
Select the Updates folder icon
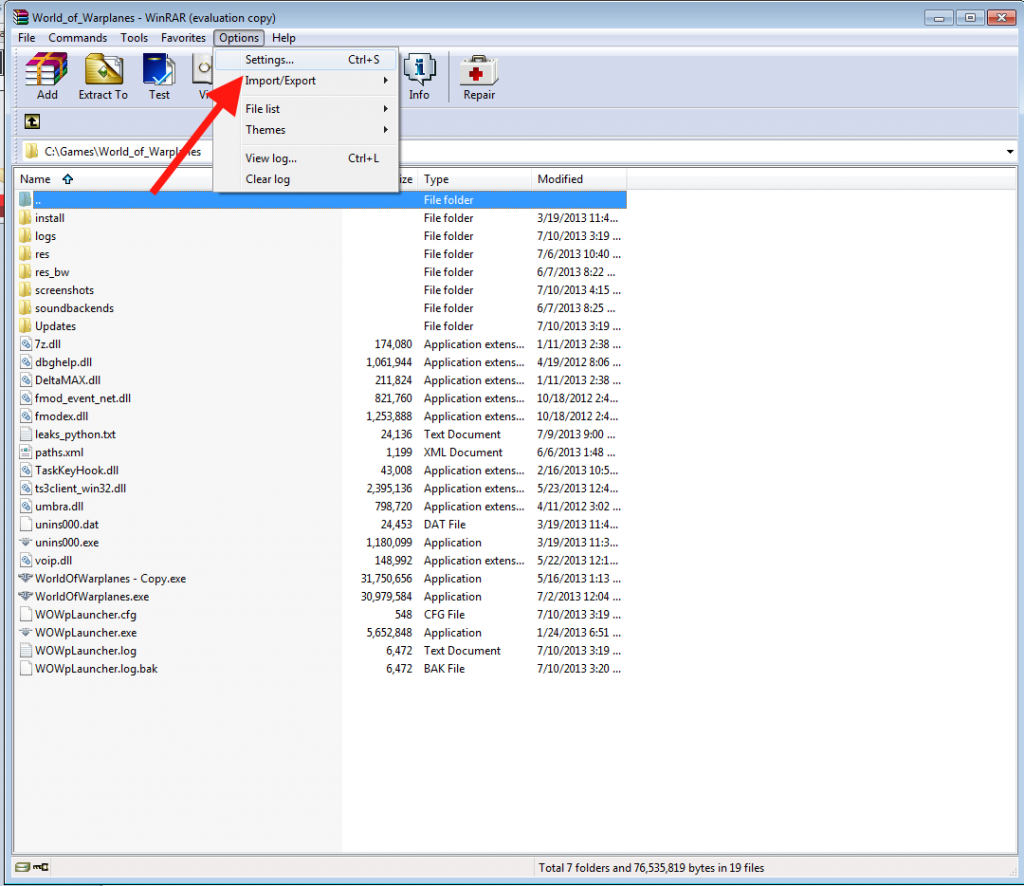(25, 326)
